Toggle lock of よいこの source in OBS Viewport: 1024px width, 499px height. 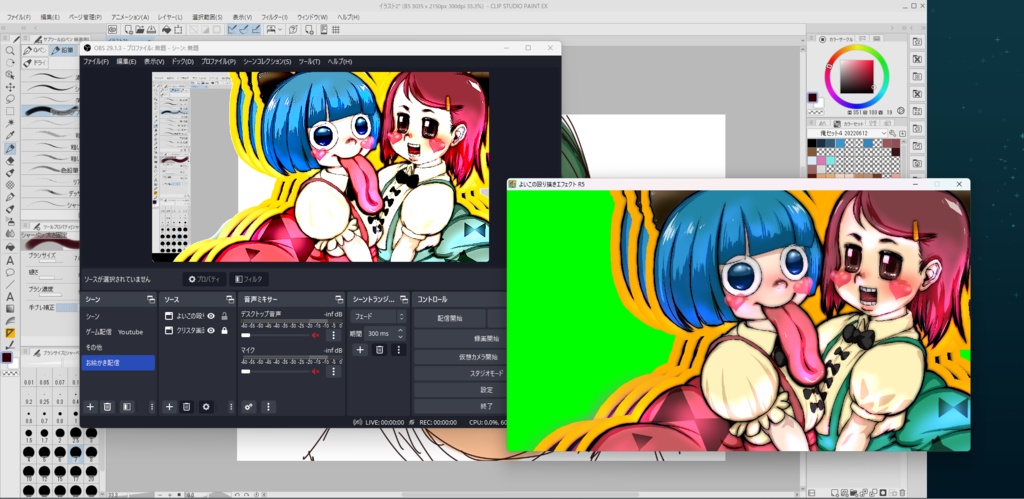point(224,316)
